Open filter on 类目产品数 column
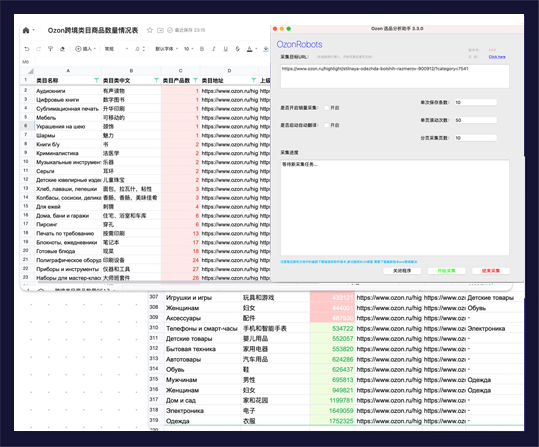Viewport: 539px width, 447px height. click(x=195, y=80)
